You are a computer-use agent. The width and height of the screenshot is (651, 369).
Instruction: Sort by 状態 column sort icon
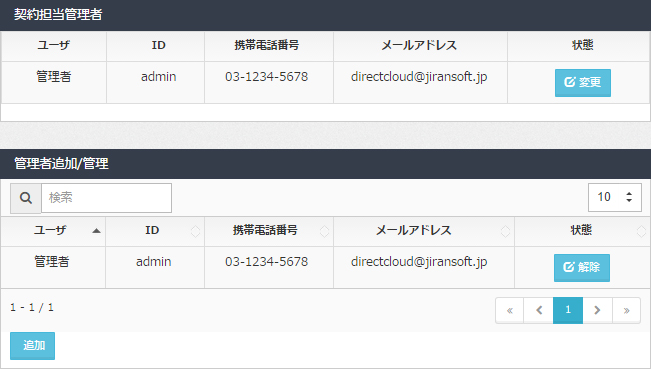pos(641,231)
